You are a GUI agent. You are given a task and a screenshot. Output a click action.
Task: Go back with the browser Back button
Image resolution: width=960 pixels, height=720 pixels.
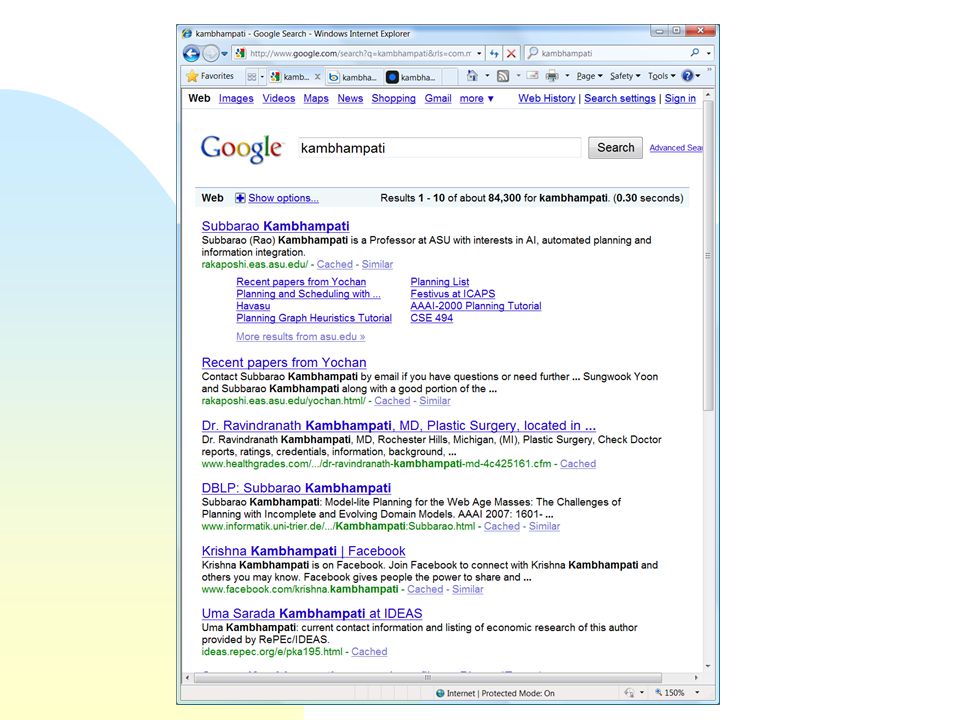pyautogui.click(x=191, y=54)
